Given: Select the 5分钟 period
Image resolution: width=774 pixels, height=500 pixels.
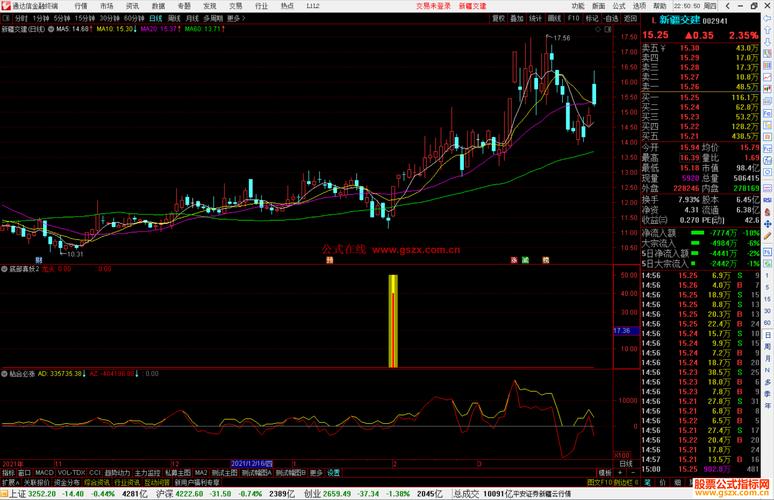Looking at the screenshot, I should [62, 18].
